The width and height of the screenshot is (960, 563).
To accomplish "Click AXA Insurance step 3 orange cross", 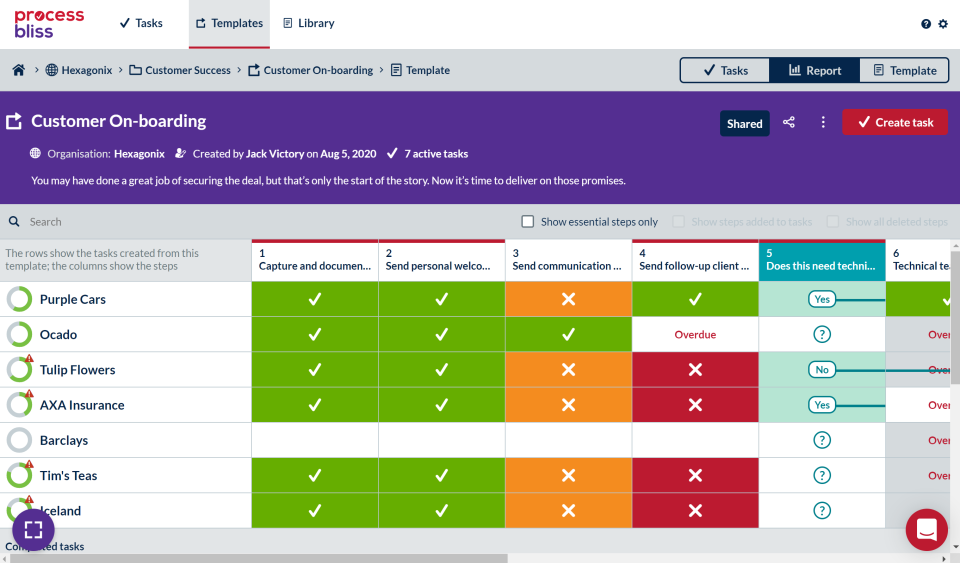I will tap(568, 405).
